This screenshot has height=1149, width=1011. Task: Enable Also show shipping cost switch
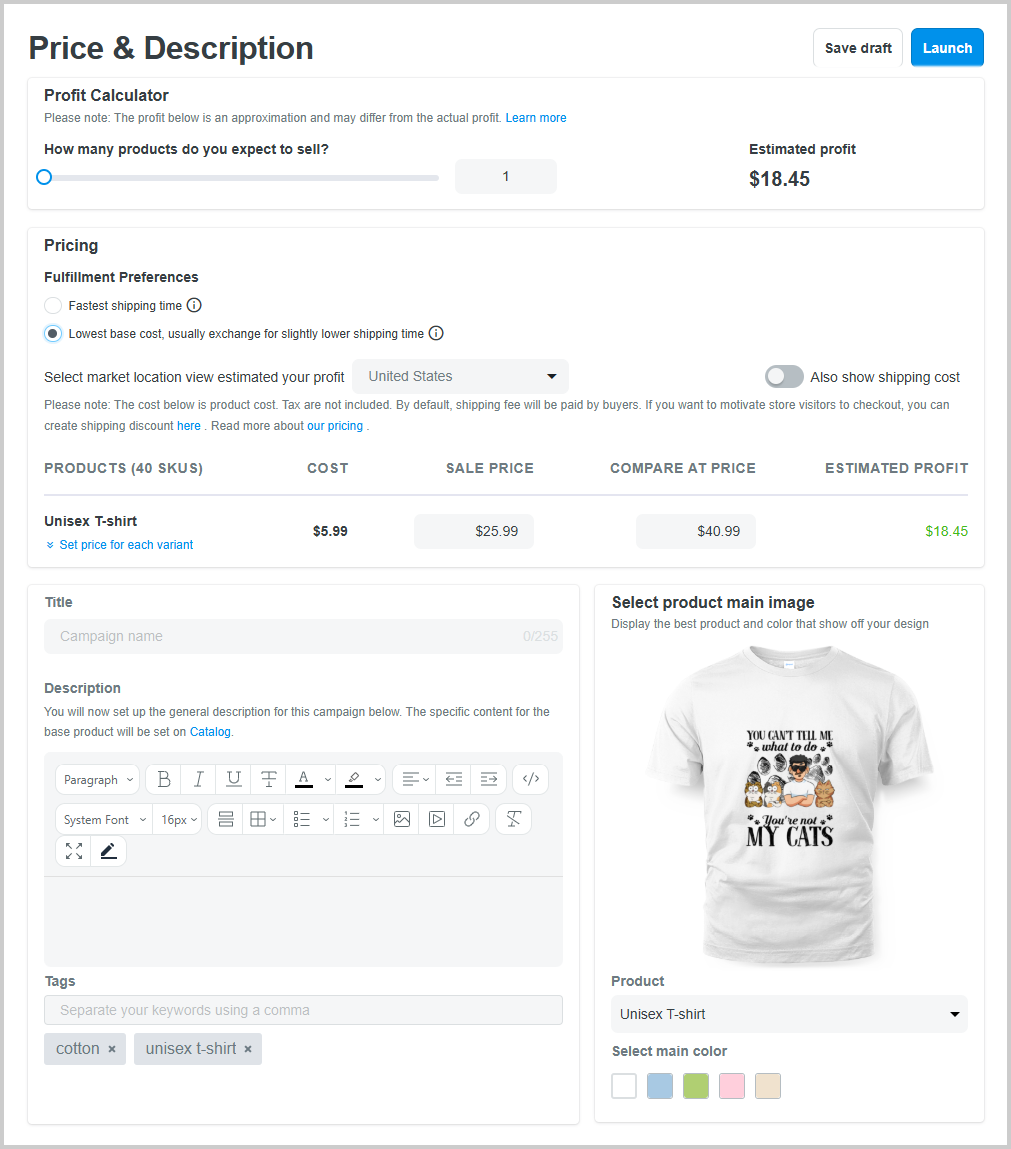click(x=784, y=377)
